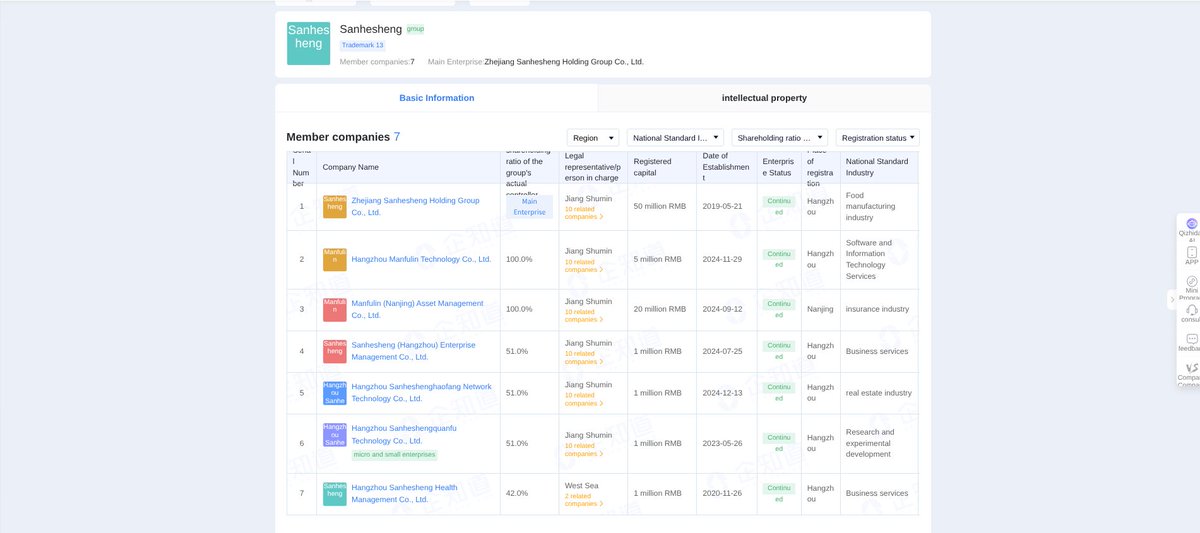Open the Qizhidao AI sidebar icon
This screenshot has height=533, width=1200.
1191,224
